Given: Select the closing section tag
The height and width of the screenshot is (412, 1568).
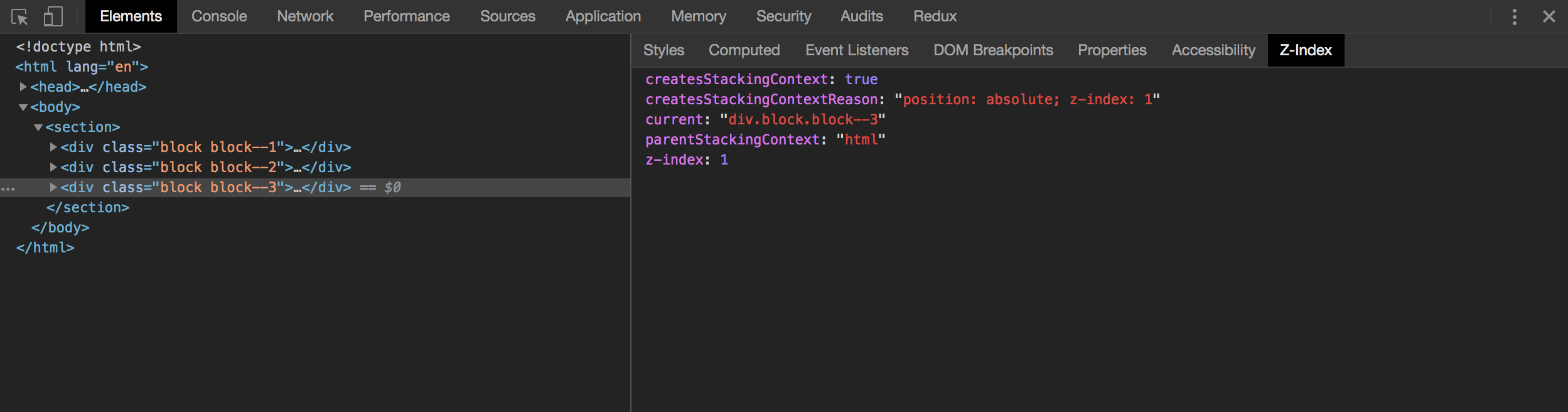Looking at the screenshot, I should [x=88, y=207].
